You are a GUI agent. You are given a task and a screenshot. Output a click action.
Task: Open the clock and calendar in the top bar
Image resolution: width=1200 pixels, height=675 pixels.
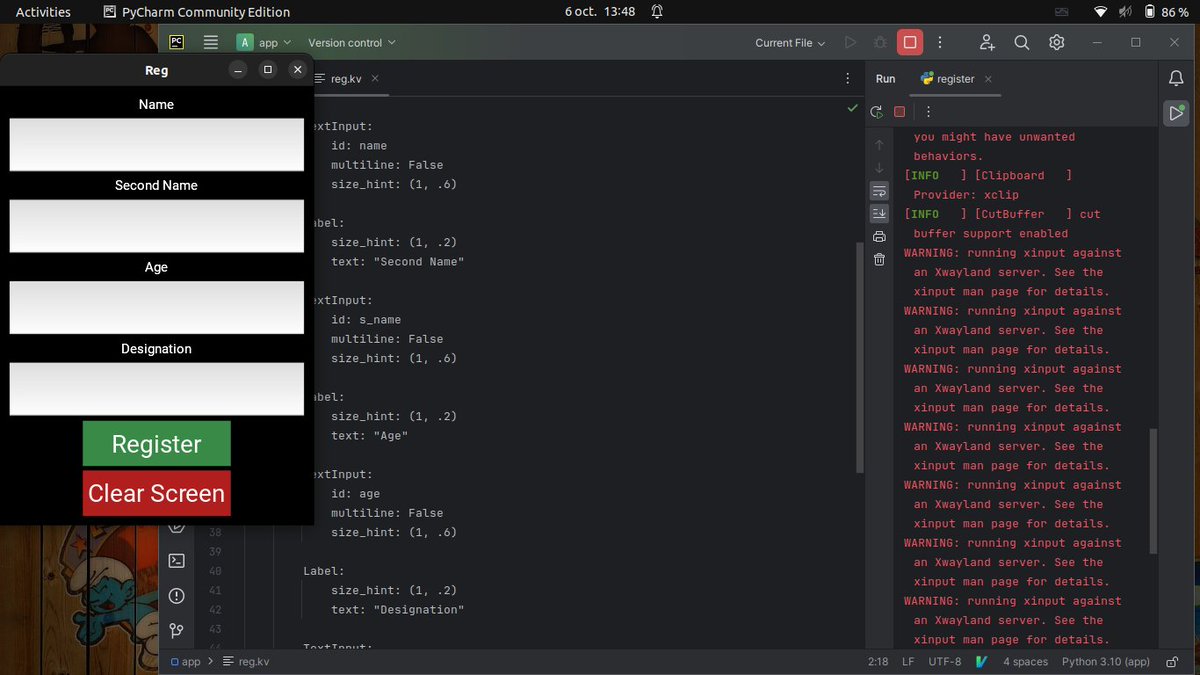[x=600, y=12]
